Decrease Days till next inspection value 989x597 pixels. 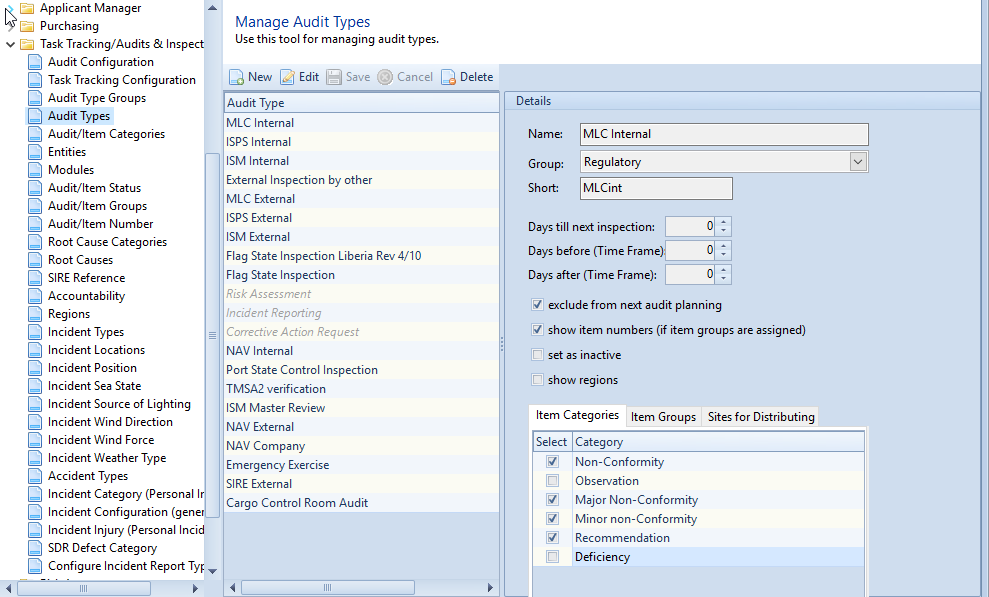(x=723, y=231)
